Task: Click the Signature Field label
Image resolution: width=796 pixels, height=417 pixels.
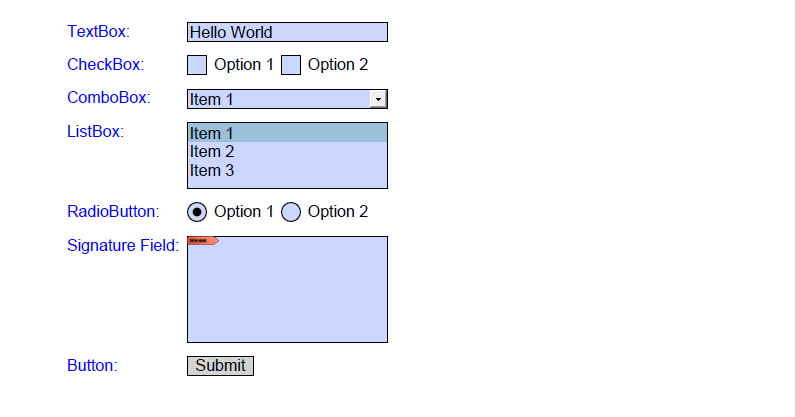Action: point(123,245)
